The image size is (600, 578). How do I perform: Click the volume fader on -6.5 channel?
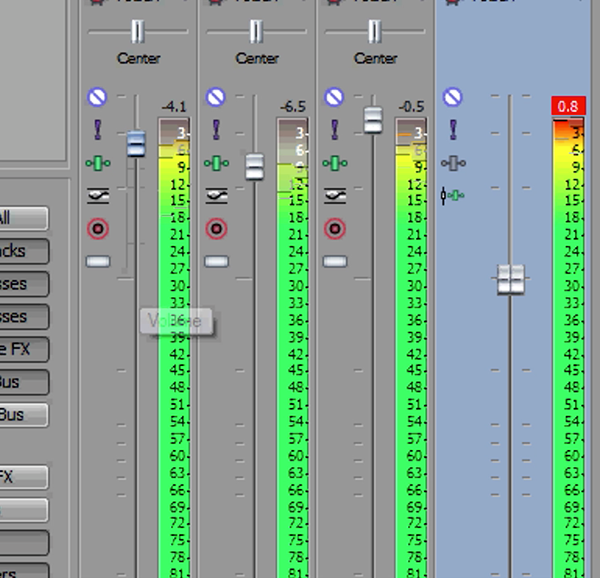(x=254, y=166)
